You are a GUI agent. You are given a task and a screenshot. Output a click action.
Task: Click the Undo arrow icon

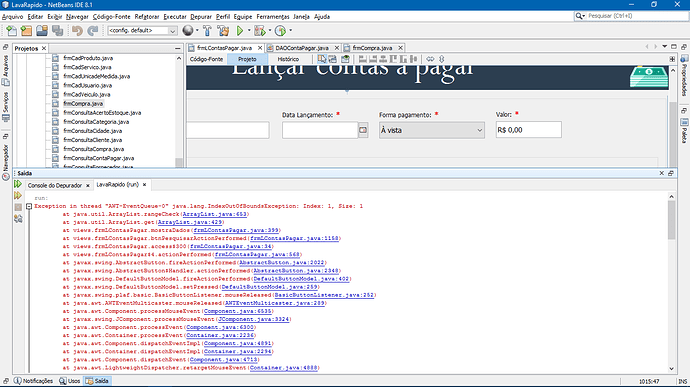(77, 31)
